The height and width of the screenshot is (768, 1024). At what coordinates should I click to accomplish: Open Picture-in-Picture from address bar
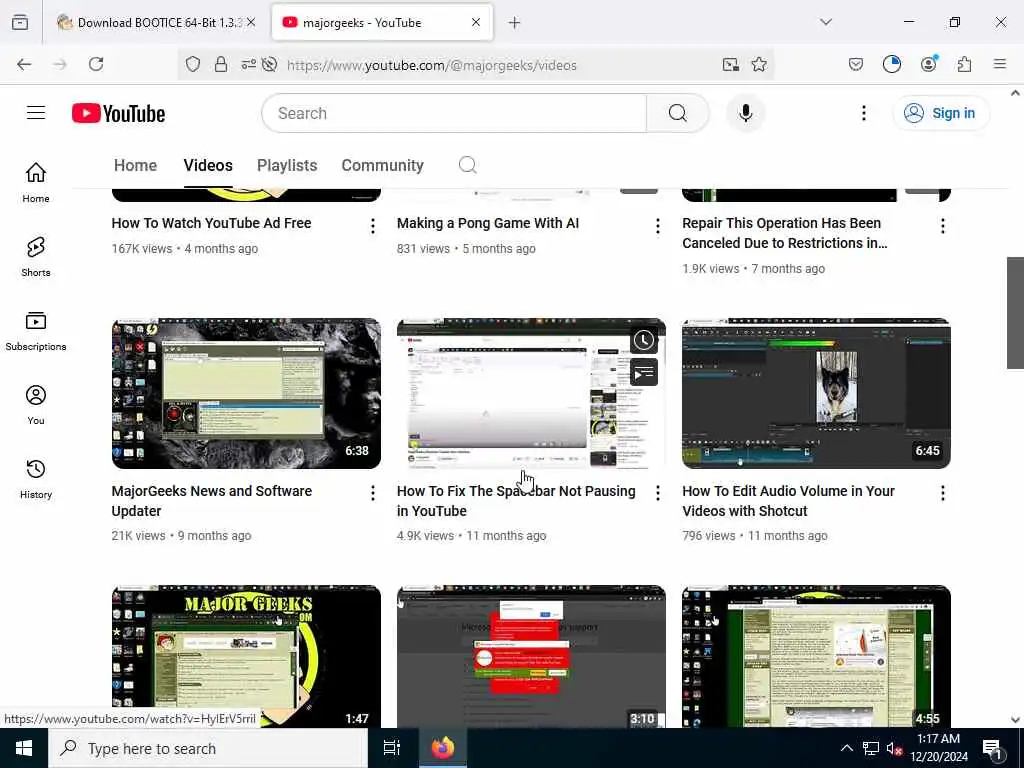click(x=730, y=64)
